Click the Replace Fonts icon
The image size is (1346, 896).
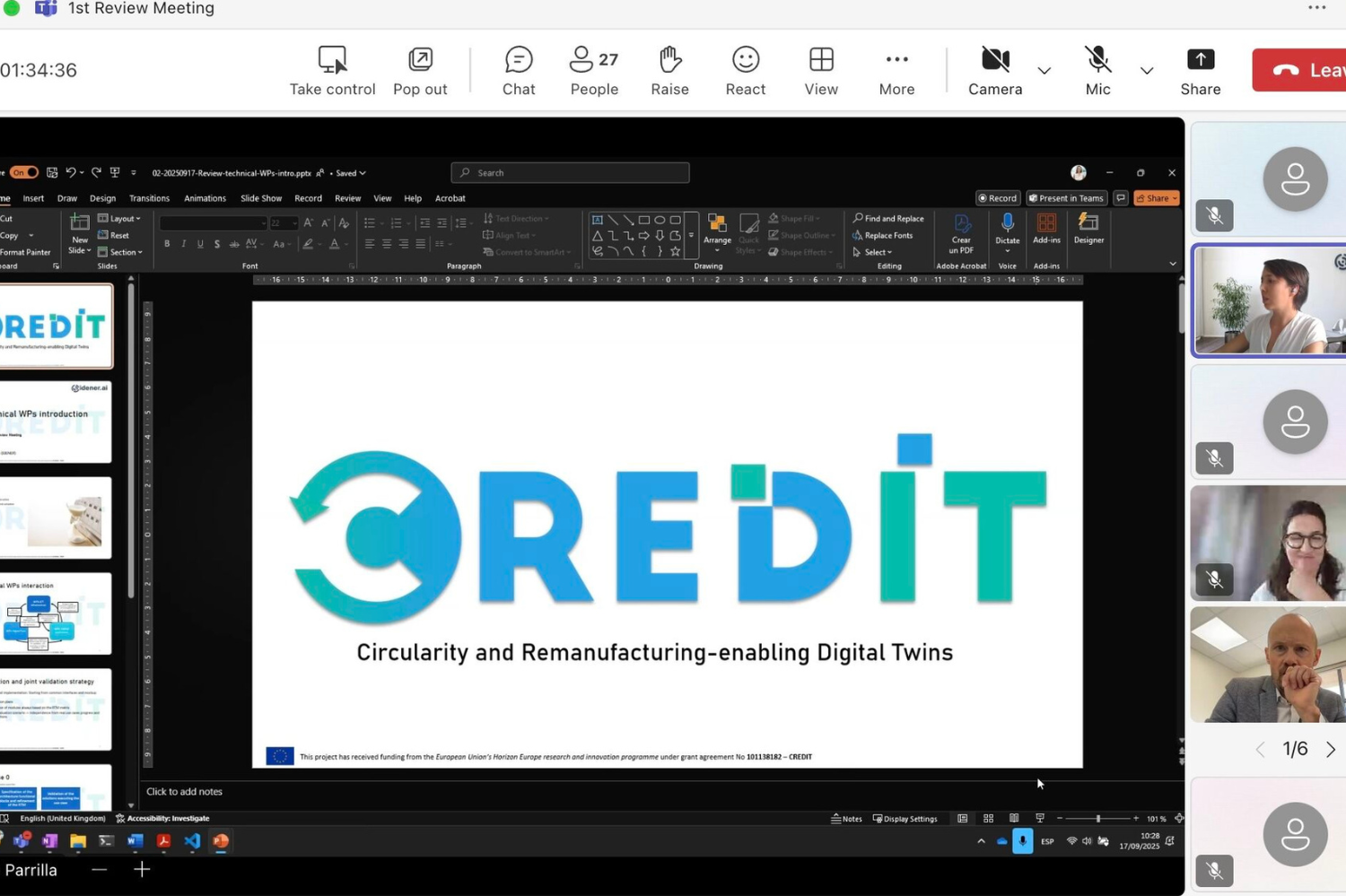coord(885,235)
